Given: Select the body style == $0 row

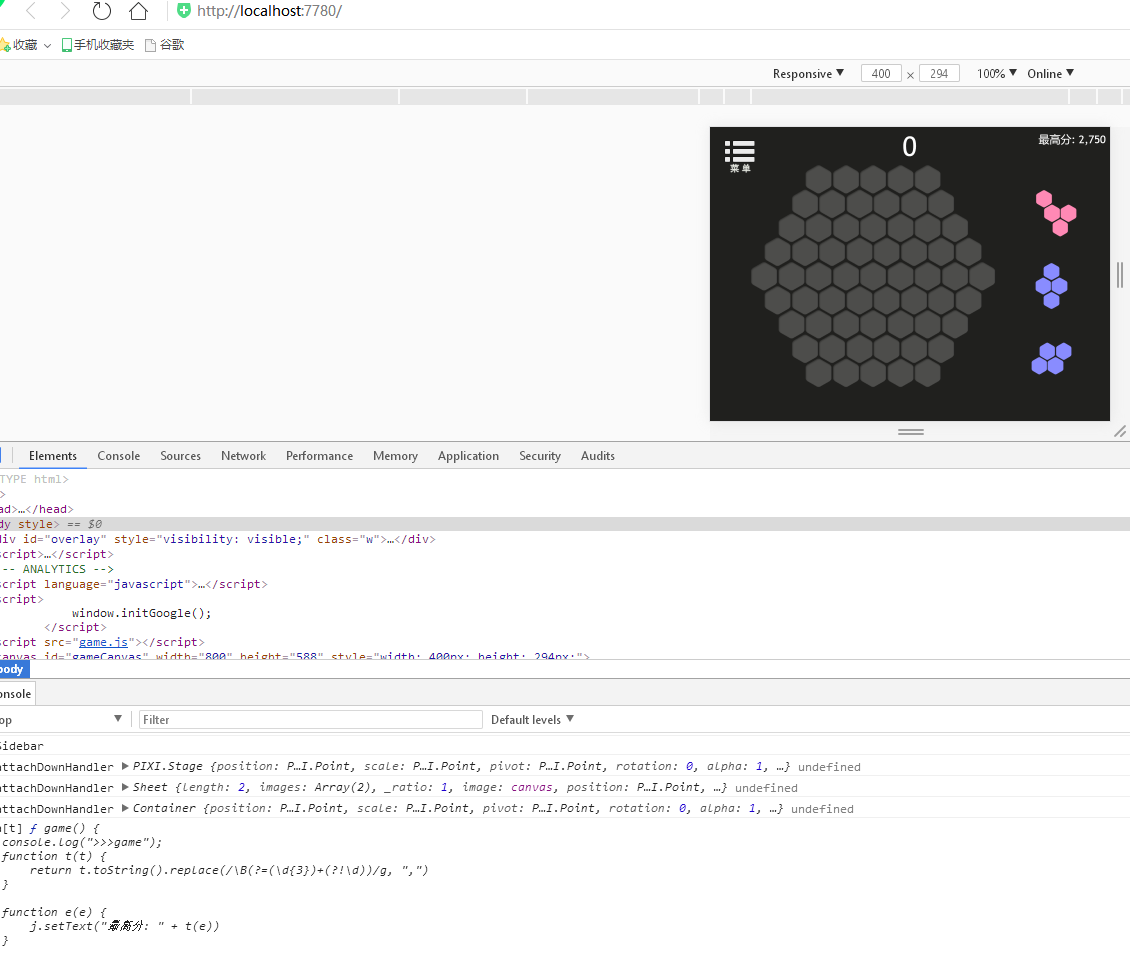Looking at the screenshot, I should tap(565, 524).
